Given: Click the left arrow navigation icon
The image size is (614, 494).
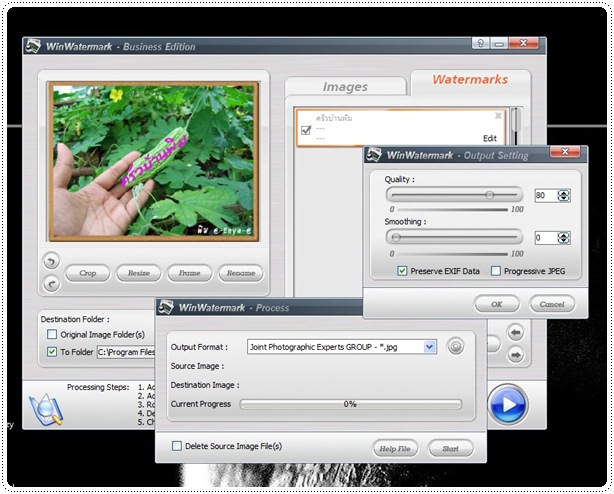Looking at the screenshot, I should 515,333.
